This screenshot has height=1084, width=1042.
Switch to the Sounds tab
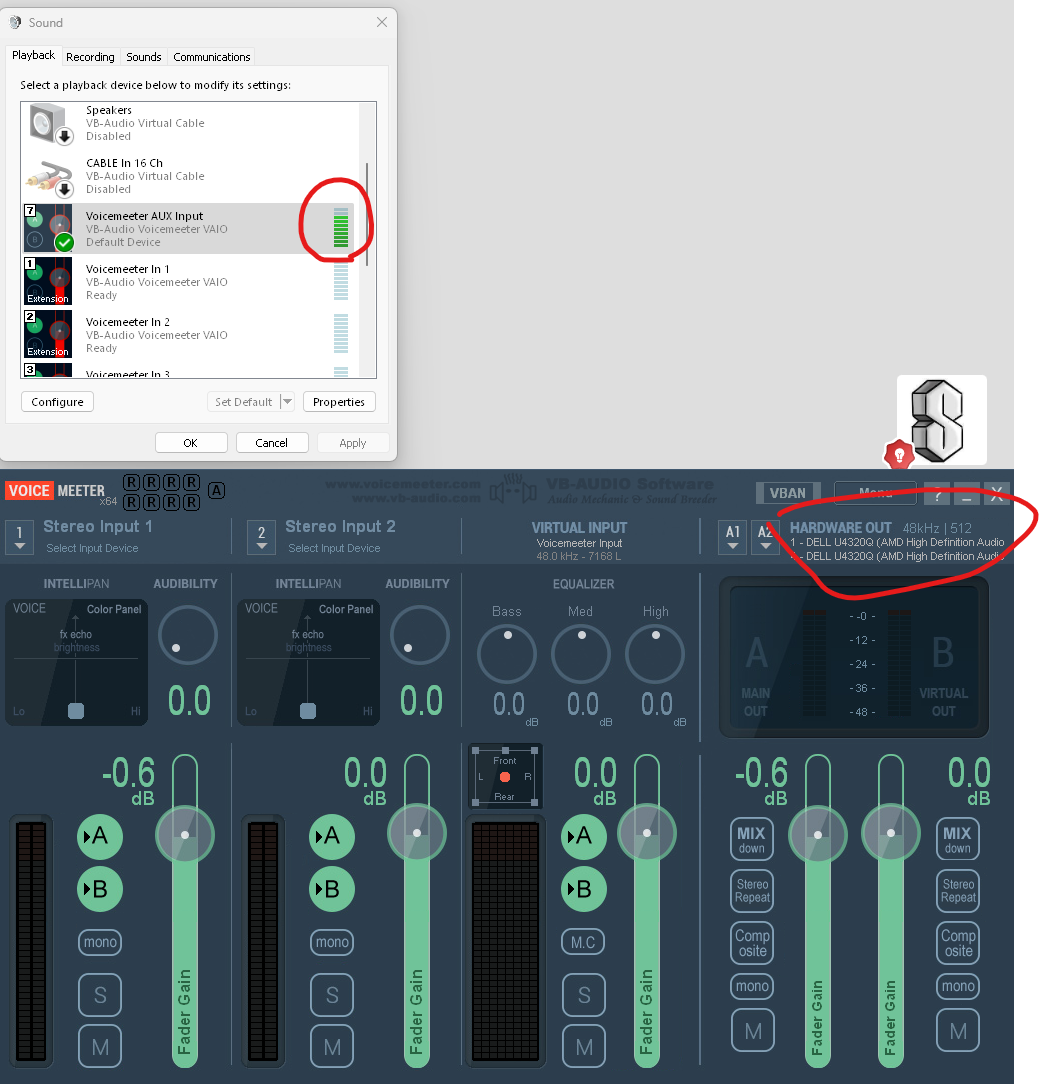tap(144, 57)
